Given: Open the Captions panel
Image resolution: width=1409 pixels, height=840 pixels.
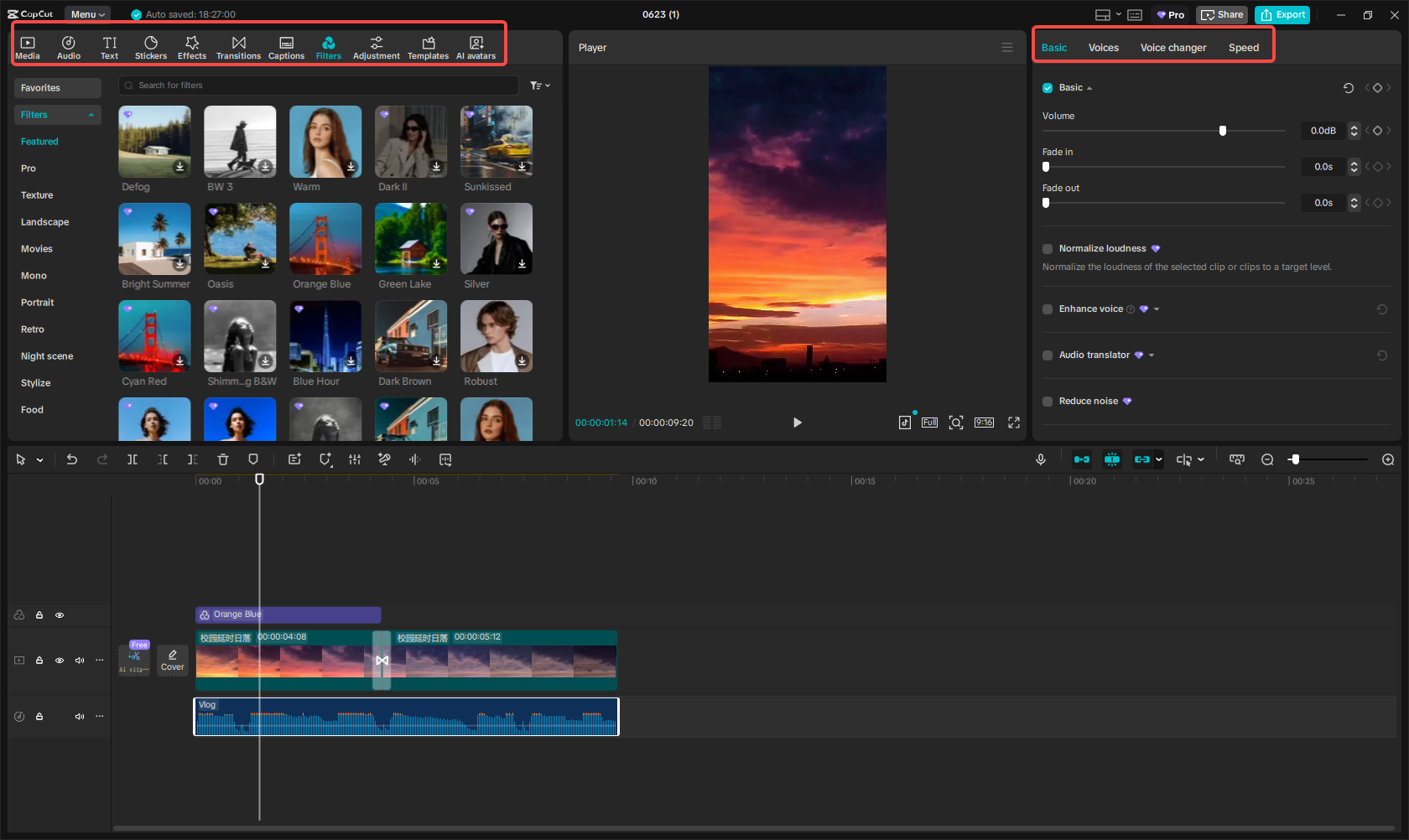Looking at the screenshot, I should (286, 45).
